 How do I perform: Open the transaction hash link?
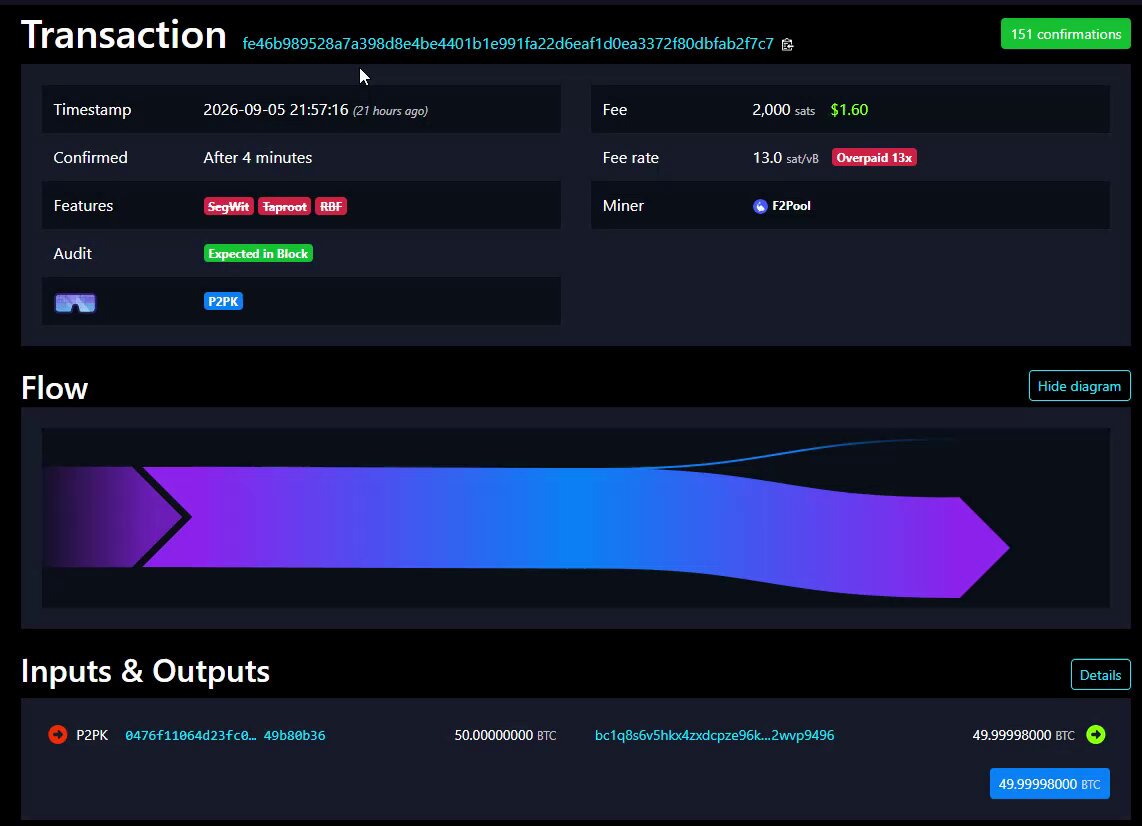pos(508,44)
